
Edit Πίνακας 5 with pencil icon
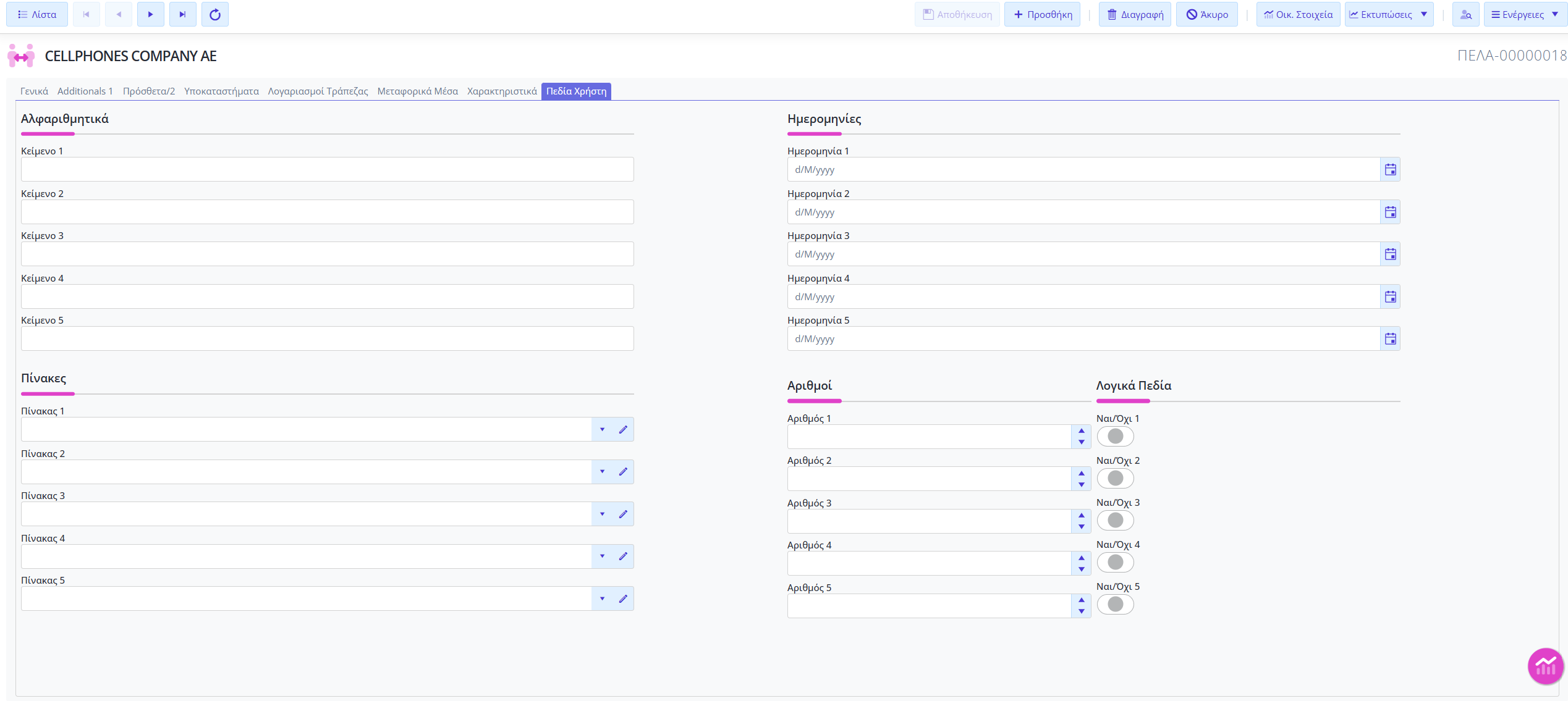623,598
